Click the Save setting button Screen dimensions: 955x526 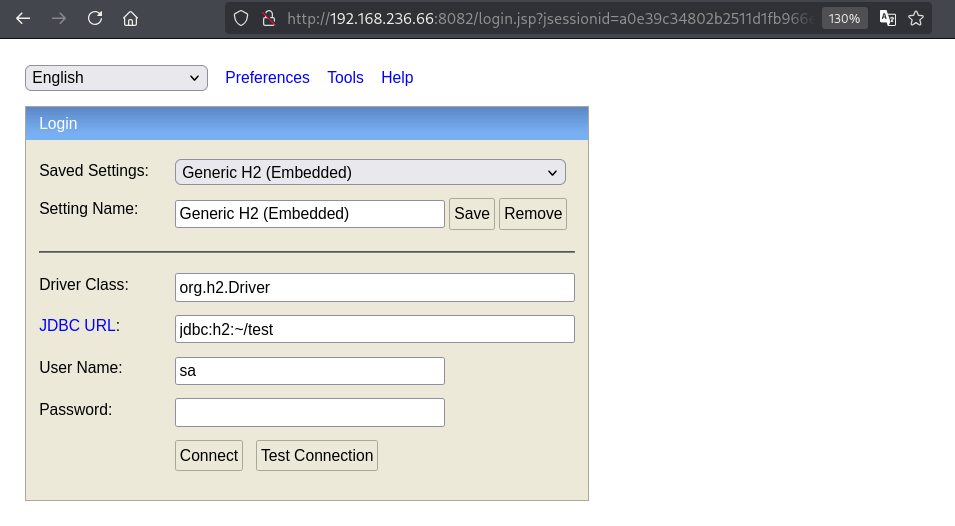pos(472,214)
